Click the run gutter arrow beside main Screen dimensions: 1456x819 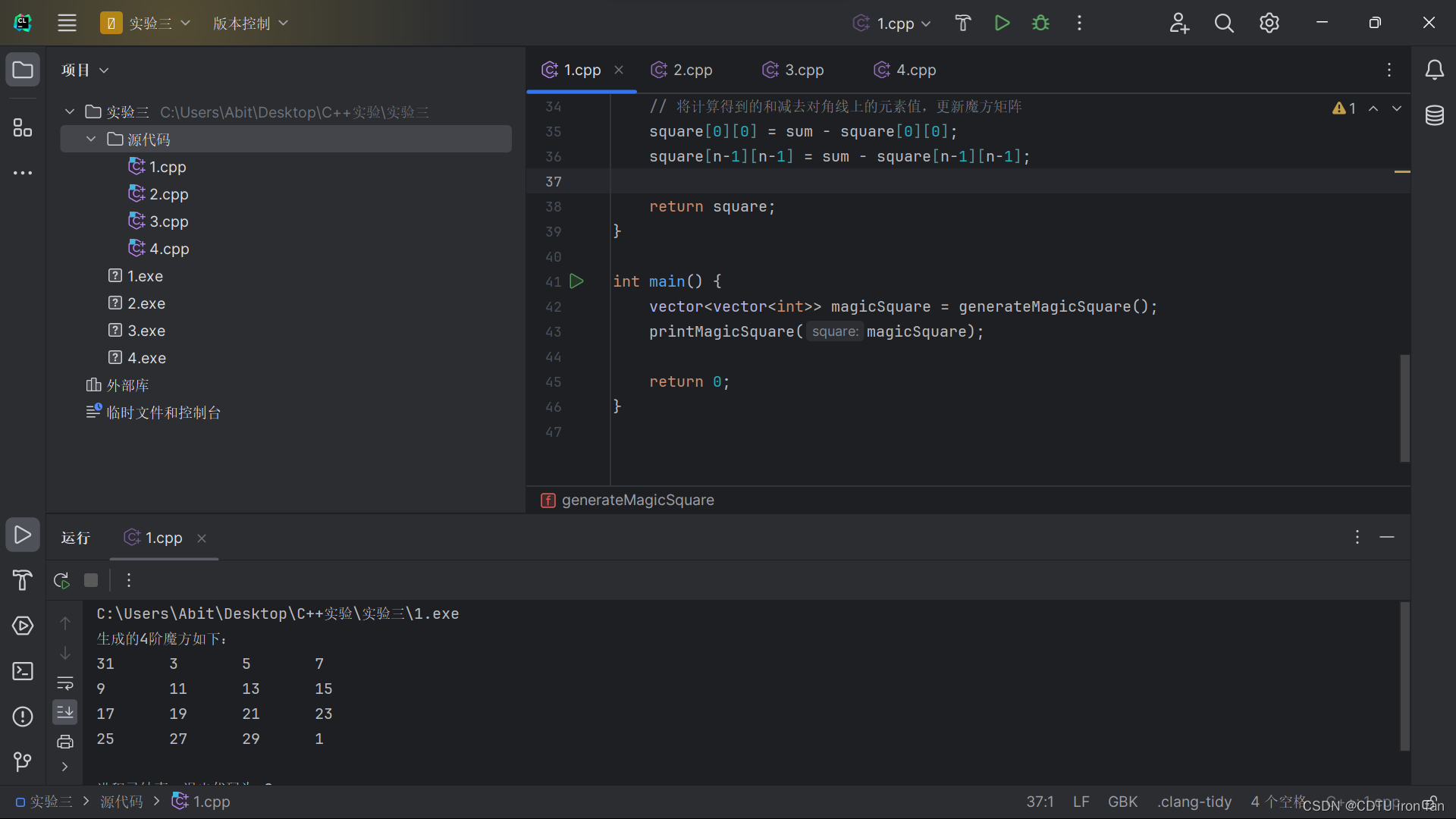click(576, 281)
